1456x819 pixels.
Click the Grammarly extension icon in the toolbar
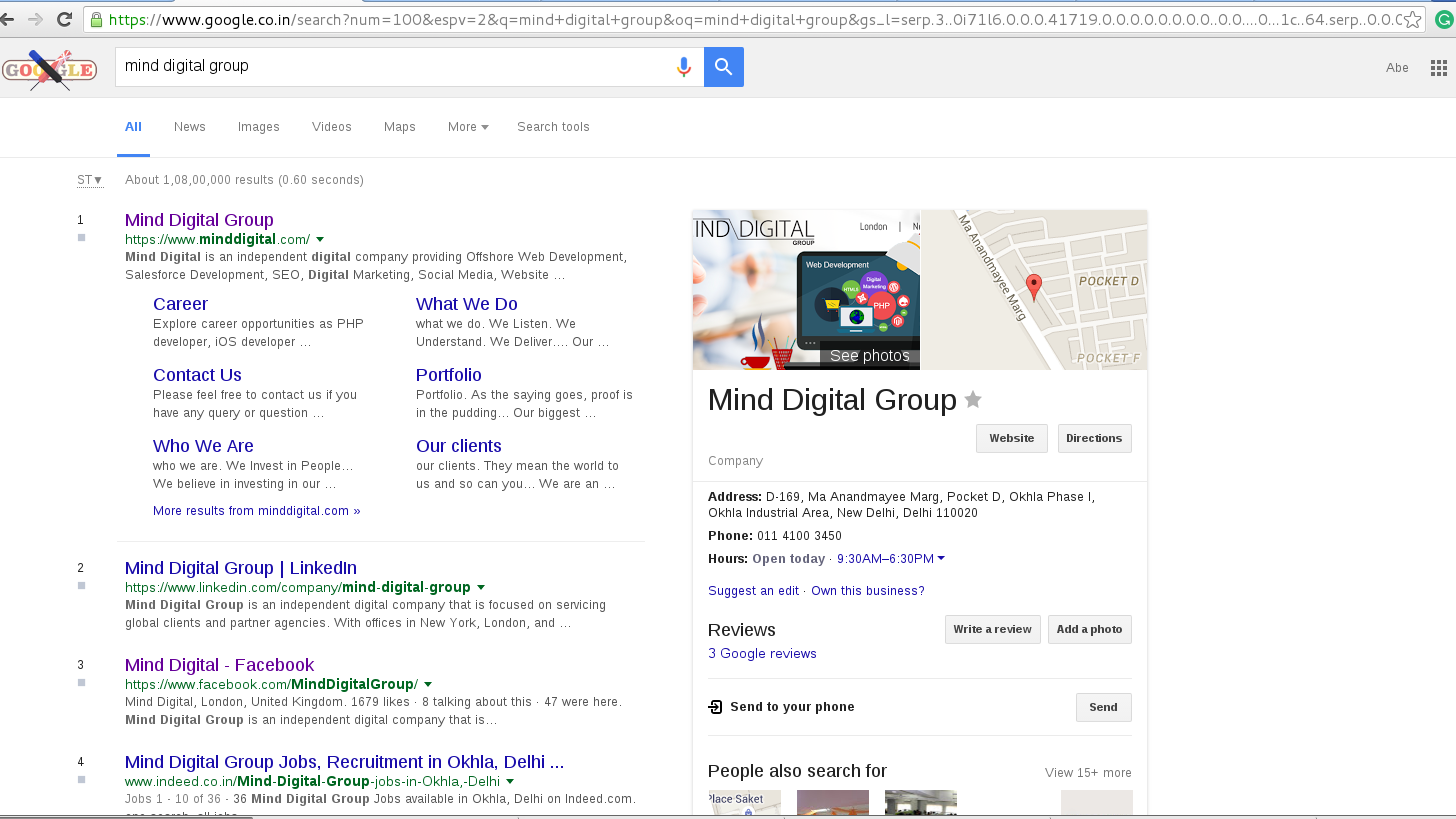pos(1444,19)
